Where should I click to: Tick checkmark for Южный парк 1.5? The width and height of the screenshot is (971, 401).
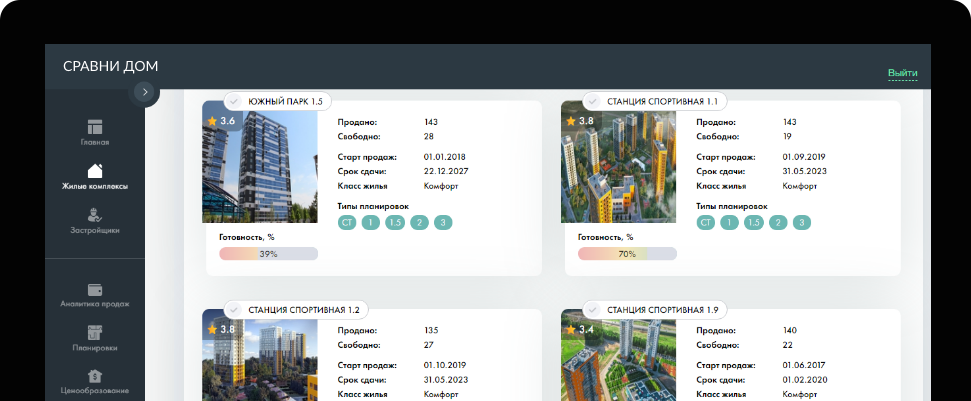[233, 101]
